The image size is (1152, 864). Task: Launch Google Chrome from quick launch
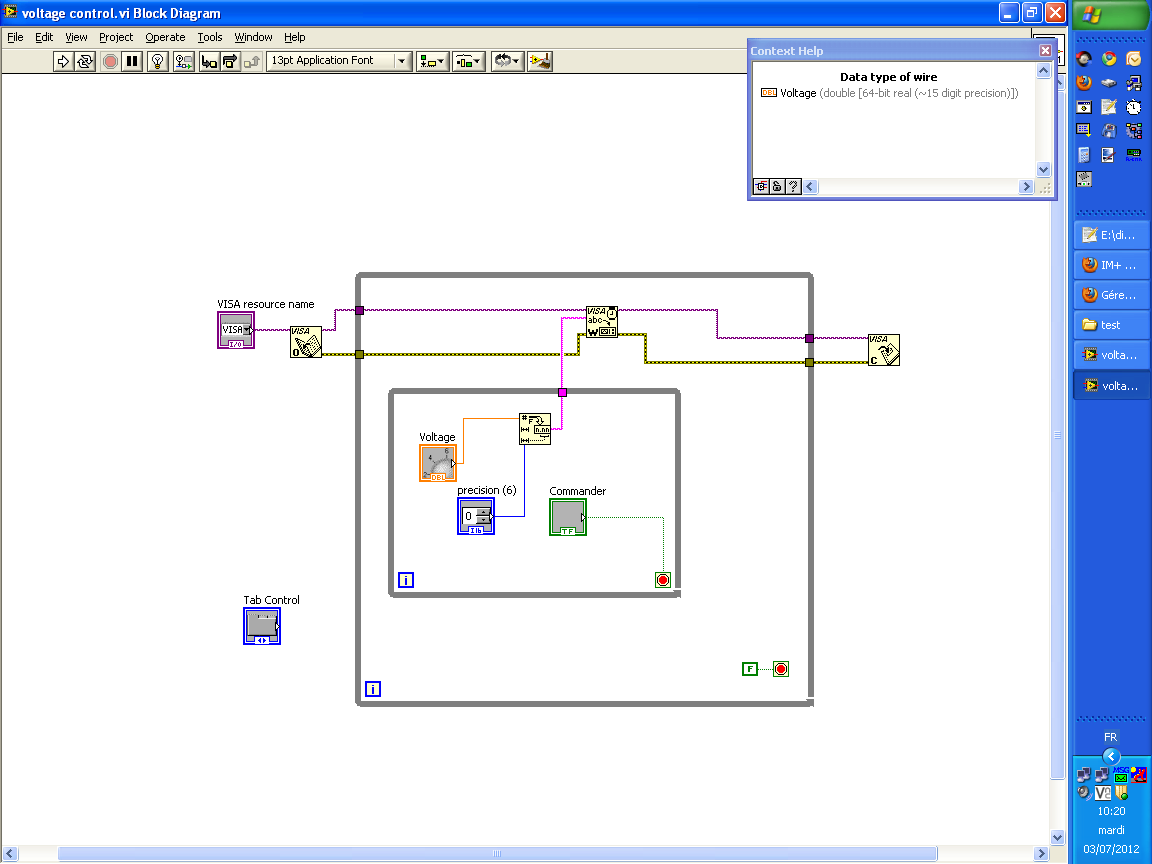1109,59
